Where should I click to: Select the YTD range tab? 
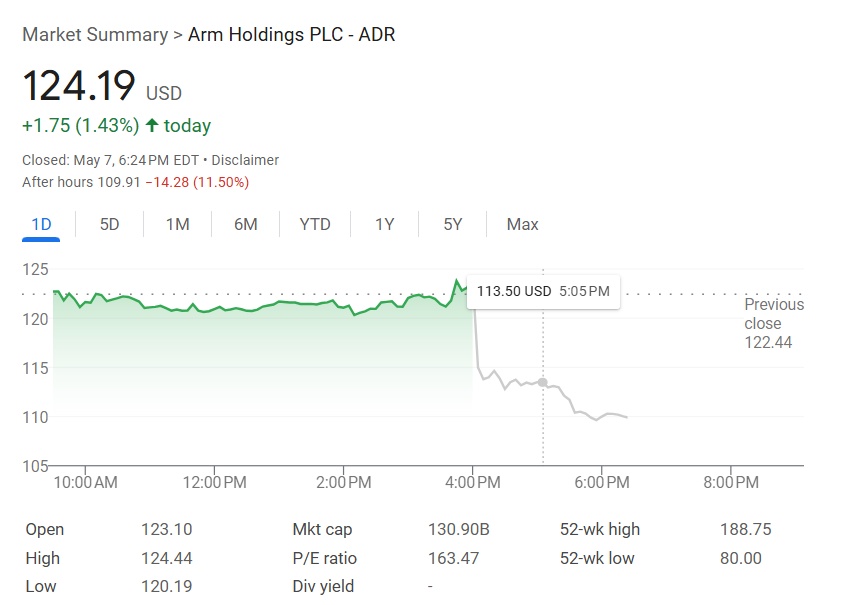click(x=315, y=224)
